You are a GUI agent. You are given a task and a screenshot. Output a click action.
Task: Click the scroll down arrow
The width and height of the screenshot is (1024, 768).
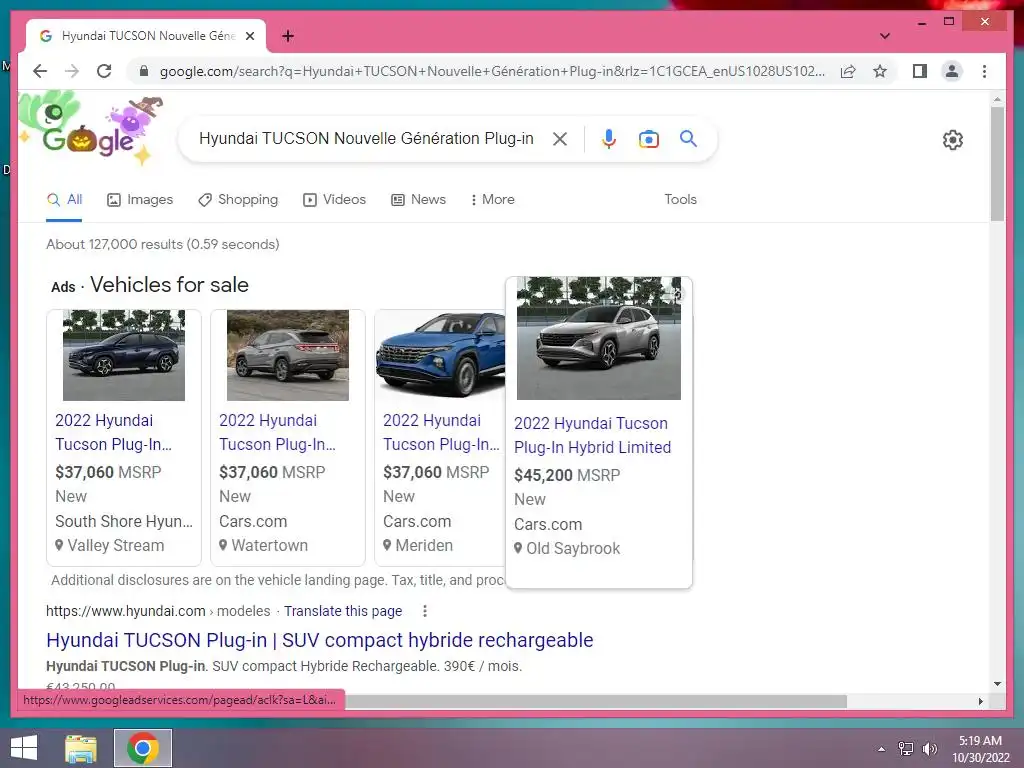997,684
